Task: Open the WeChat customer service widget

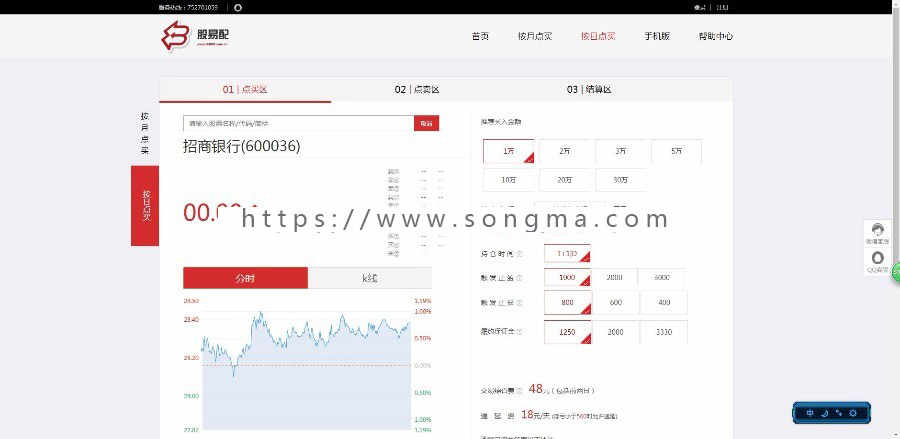Action: (x=877, y=234)
